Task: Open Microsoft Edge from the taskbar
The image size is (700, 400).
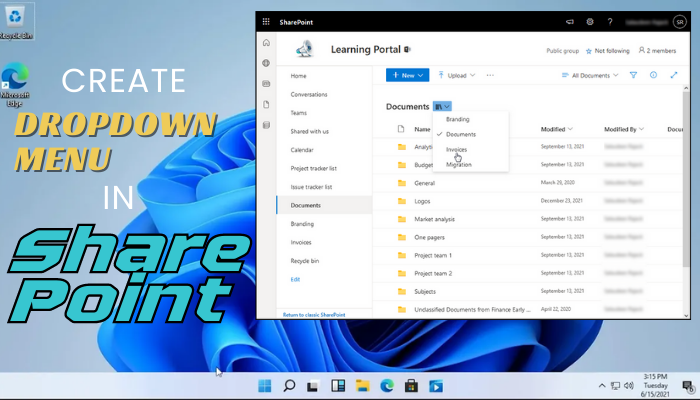Action: (x=361, y=386)
